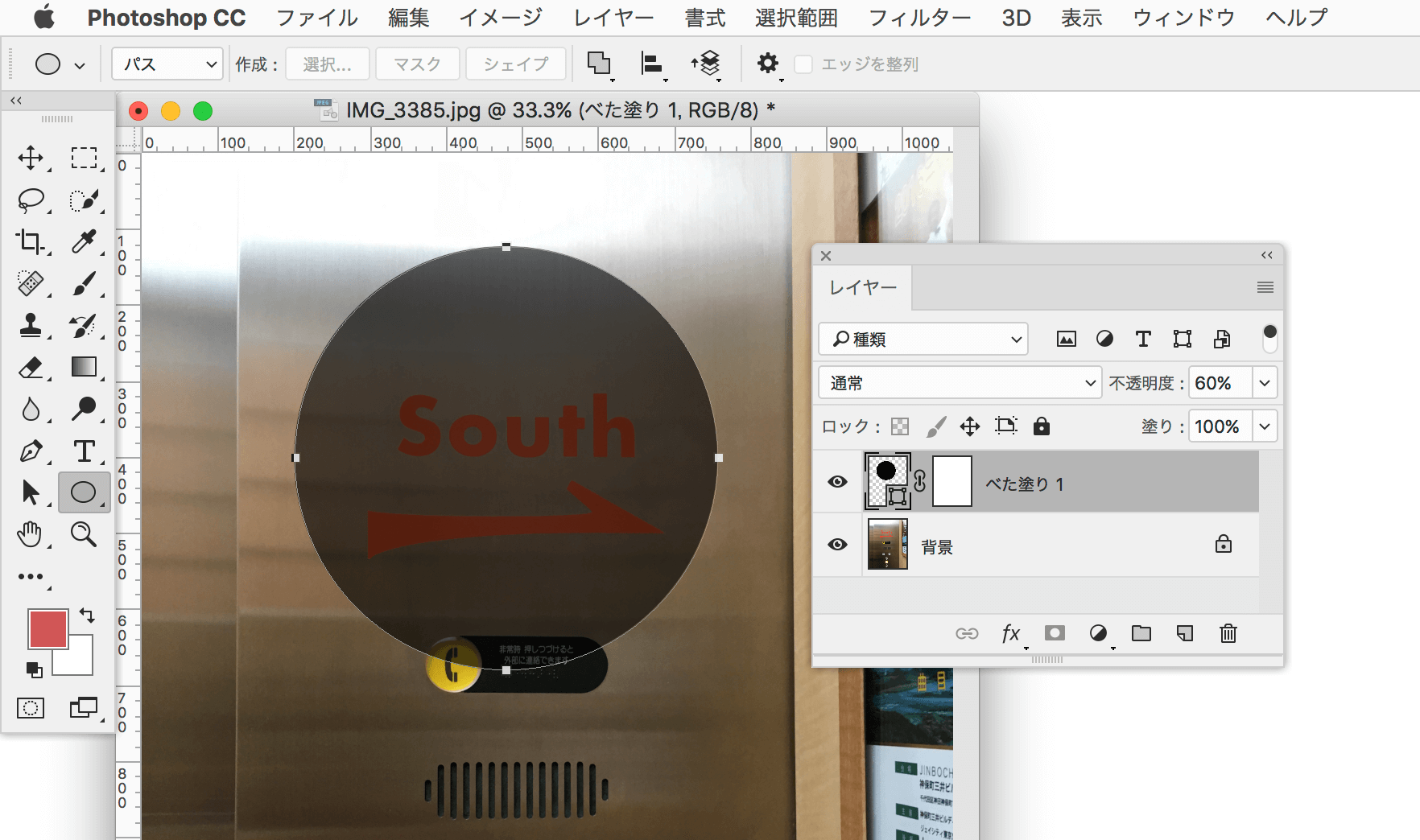Viewport: 1420px width, 840px height.
Task: Toggle shape layer filter
Action: (1182, 340)
